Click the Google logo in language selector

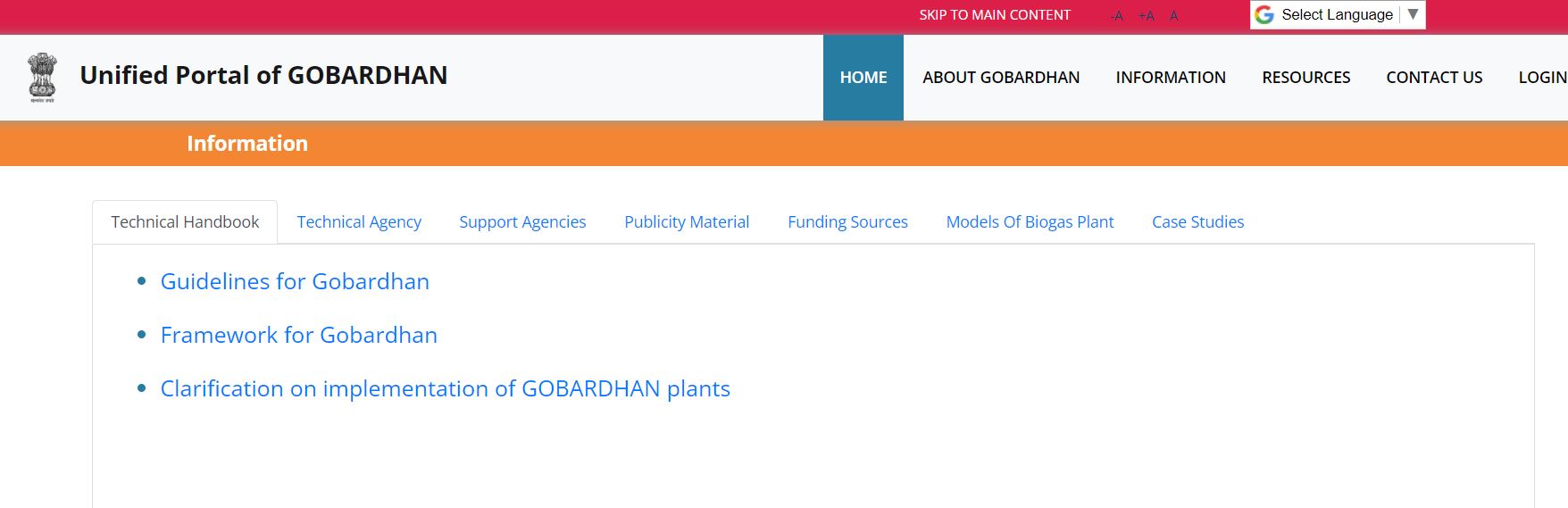[1264, 14]
